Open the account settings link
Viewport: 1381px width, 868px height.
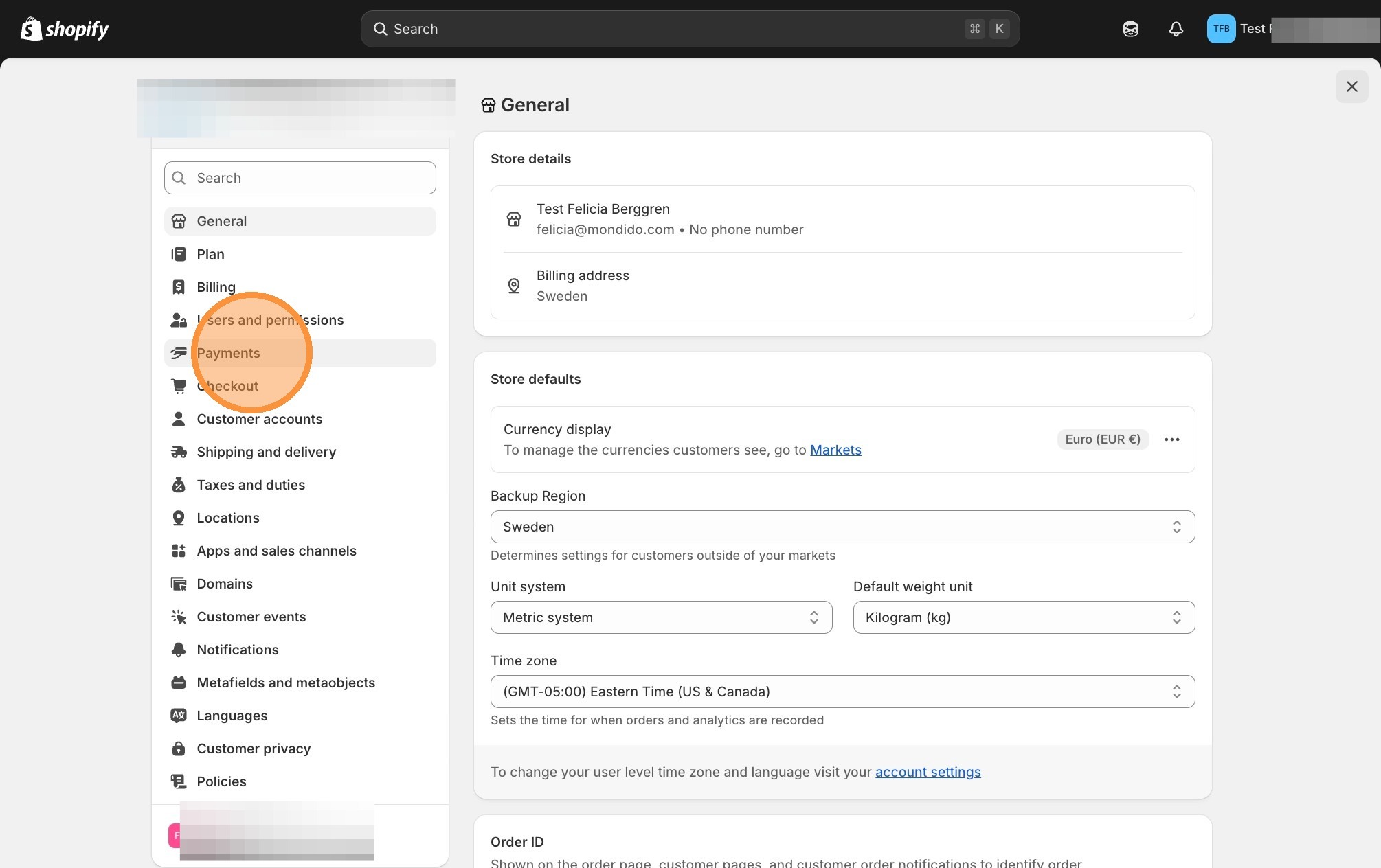(928, 772)
